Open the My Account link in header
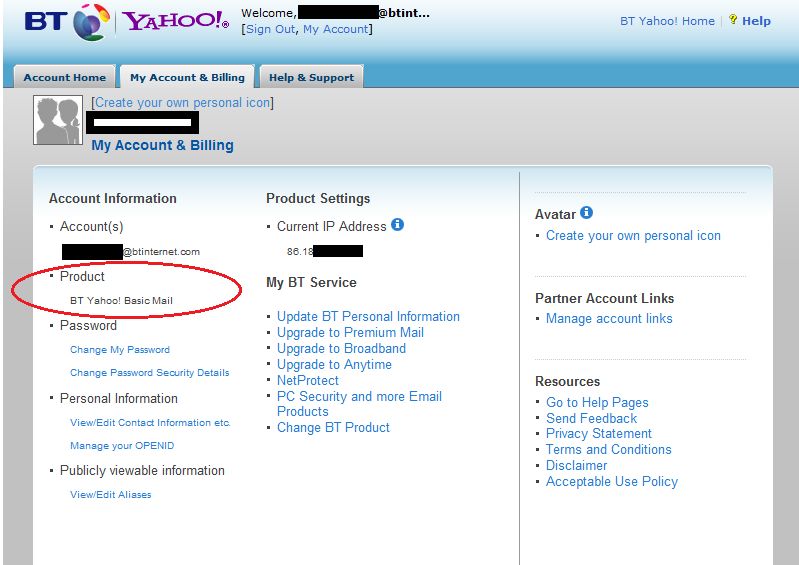This screenshot has width=799, height=565. point(335,29)
